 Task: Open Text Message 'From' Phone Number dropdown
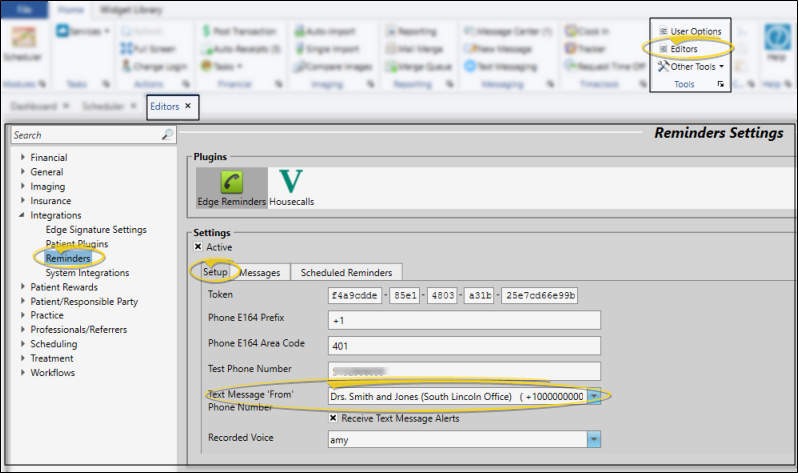[594, 396]
